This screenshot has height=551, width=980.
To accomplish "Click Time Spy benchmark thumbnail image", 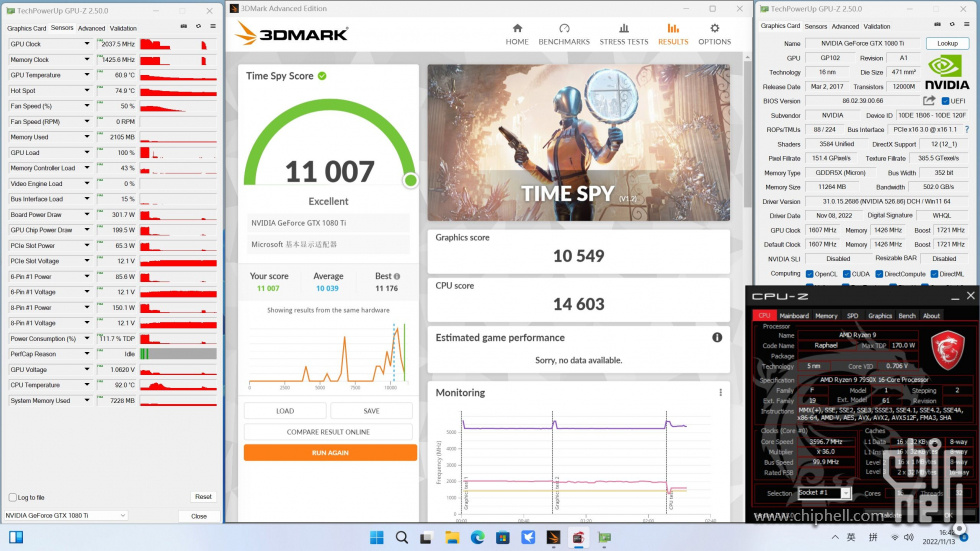I will click(x=578, y=142).
